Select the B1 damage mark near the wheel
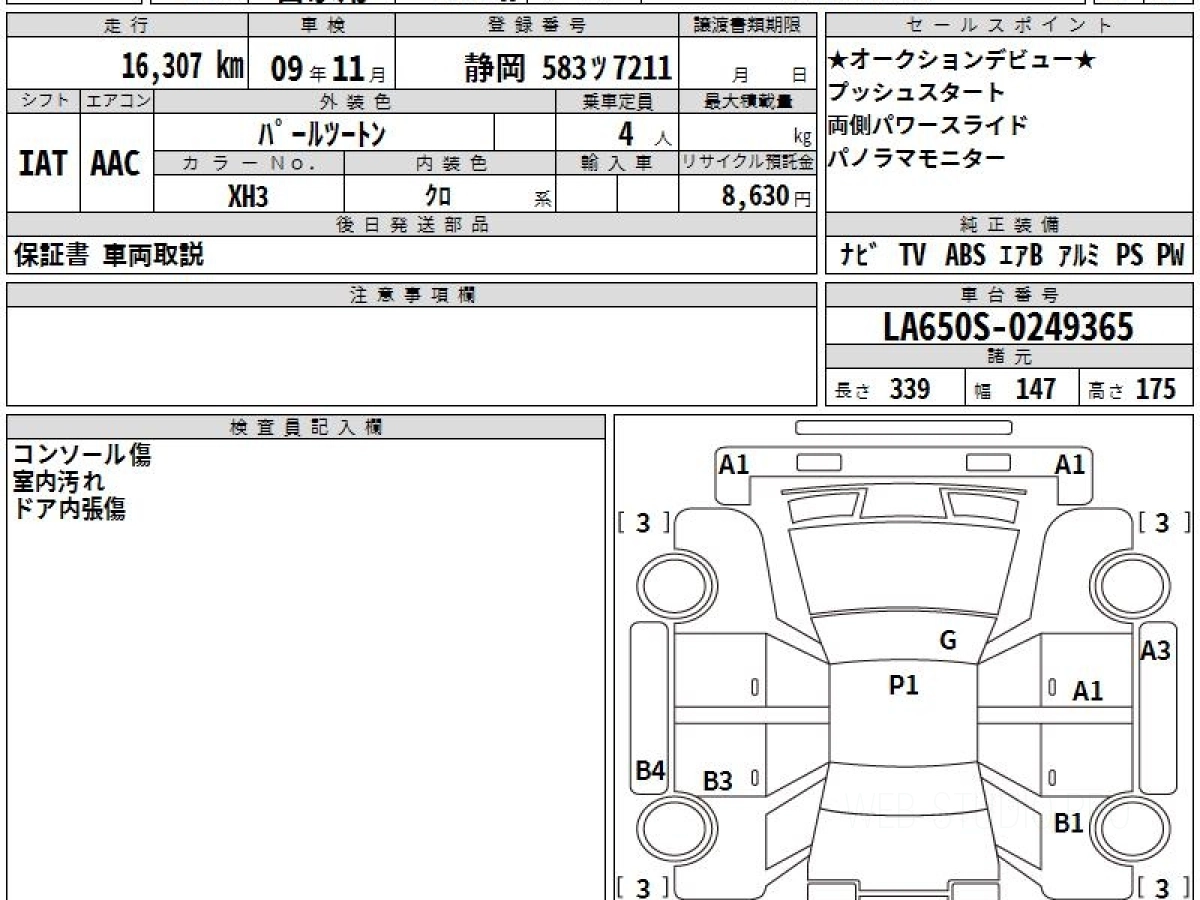Screen dimensions: 1200x900 (x=1069, y=823)
